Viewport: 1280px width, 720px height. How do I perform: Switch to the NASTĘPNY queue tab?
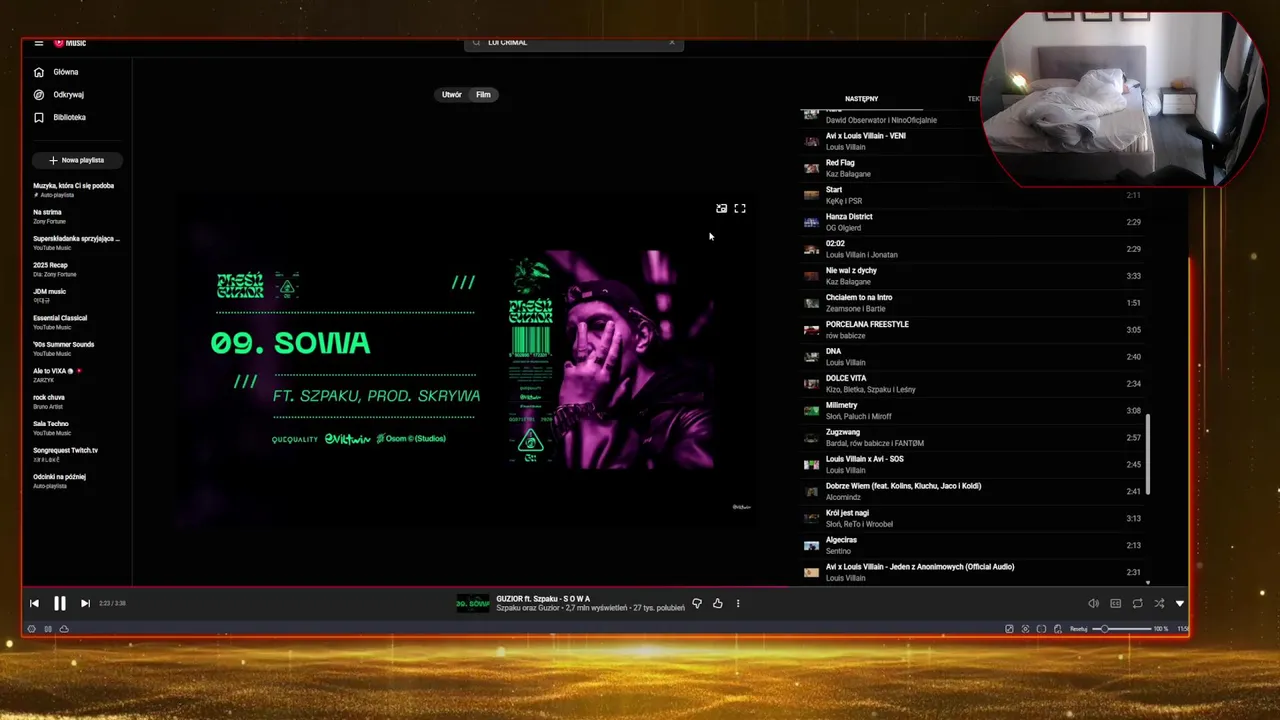861,99
